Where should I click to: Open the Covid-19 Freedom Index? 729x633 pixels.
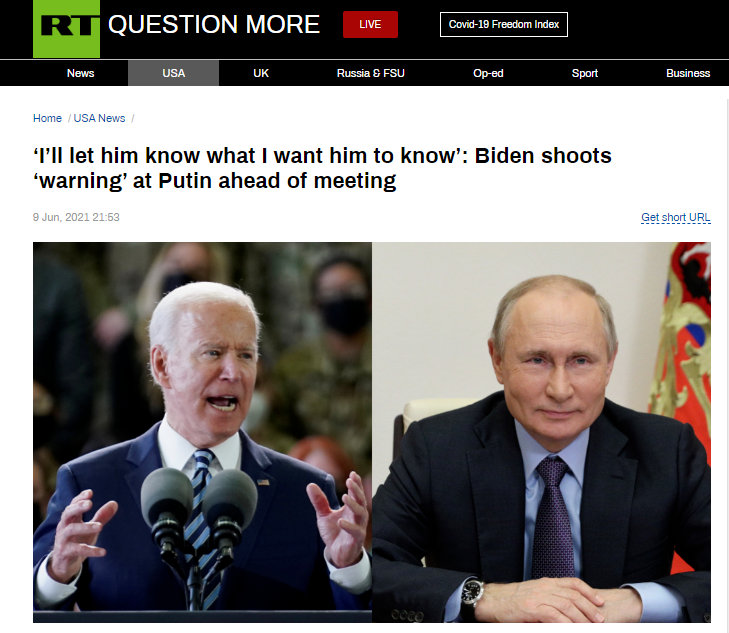pos(504,24)
